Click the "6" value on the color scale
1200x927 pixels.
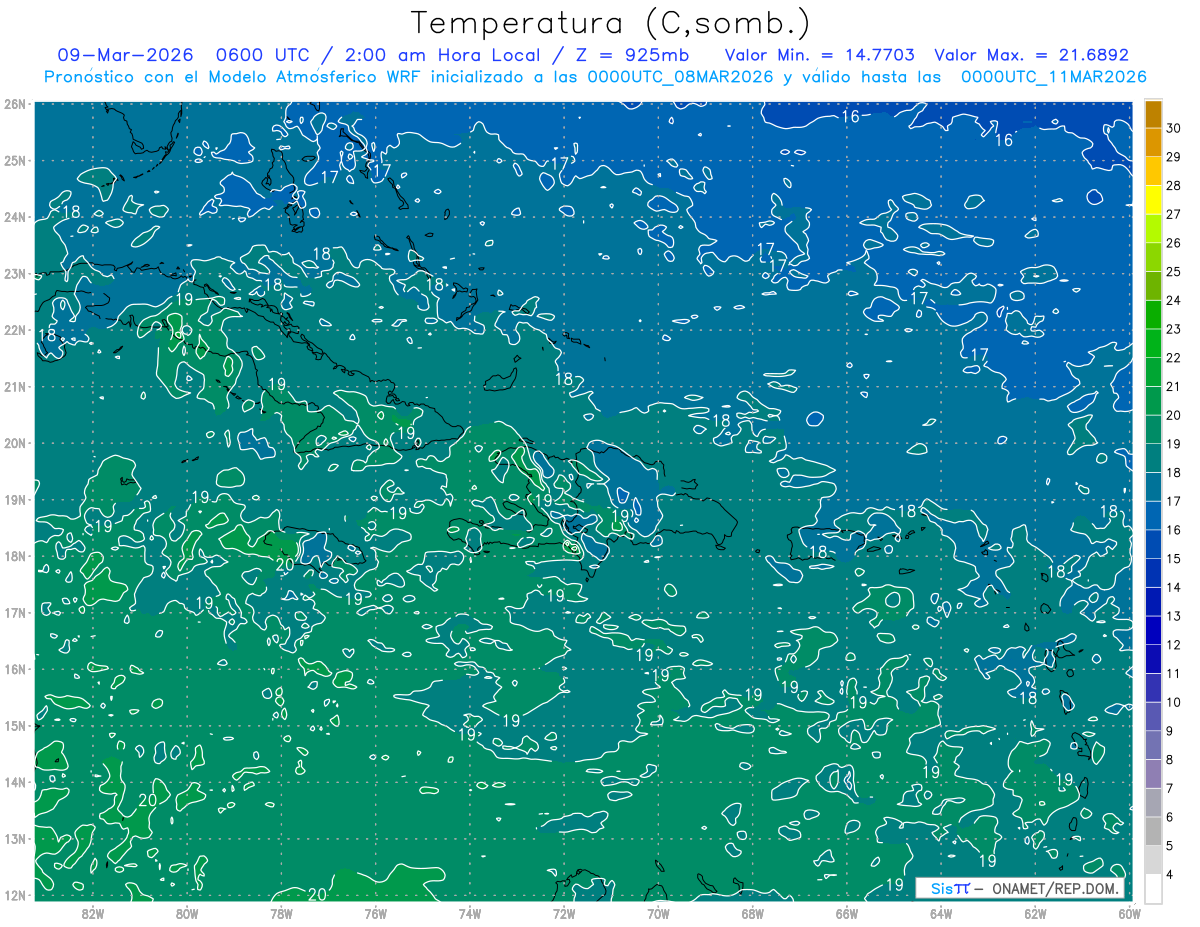1171,817
